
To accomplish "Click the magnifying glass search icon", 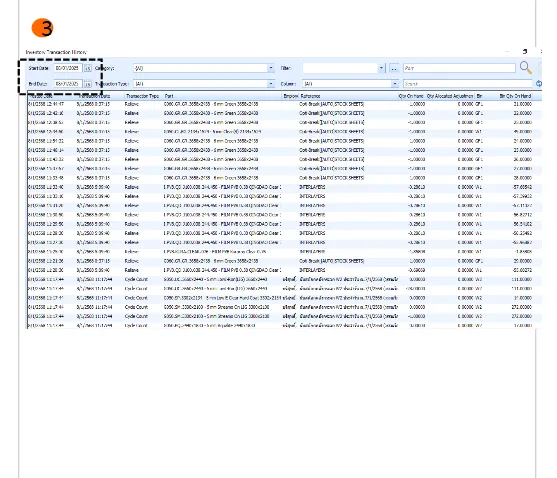I will [526, 67].
